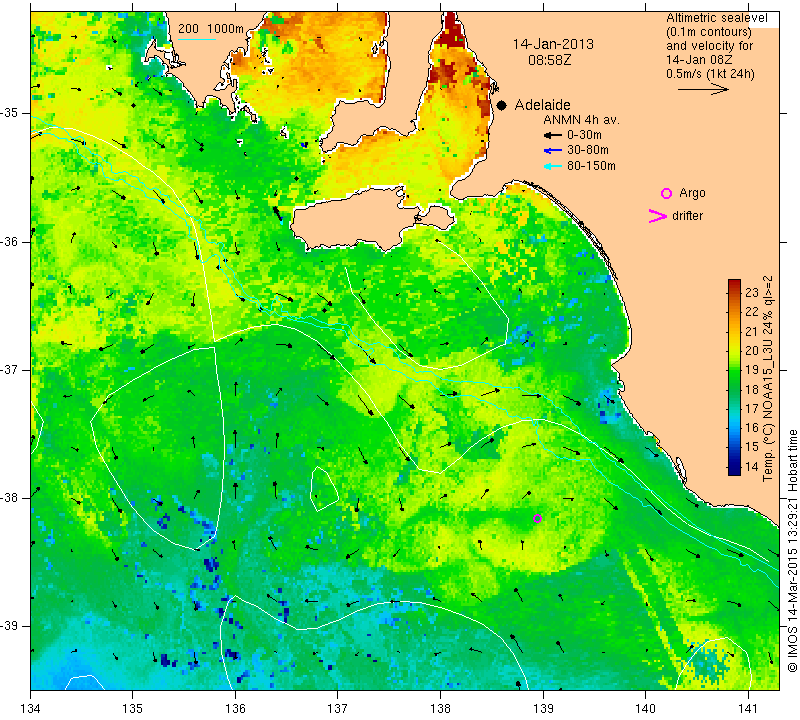This screenshot has height=720, width=800.
Task: Click the Adelaide city label
Action: (542, 105)
